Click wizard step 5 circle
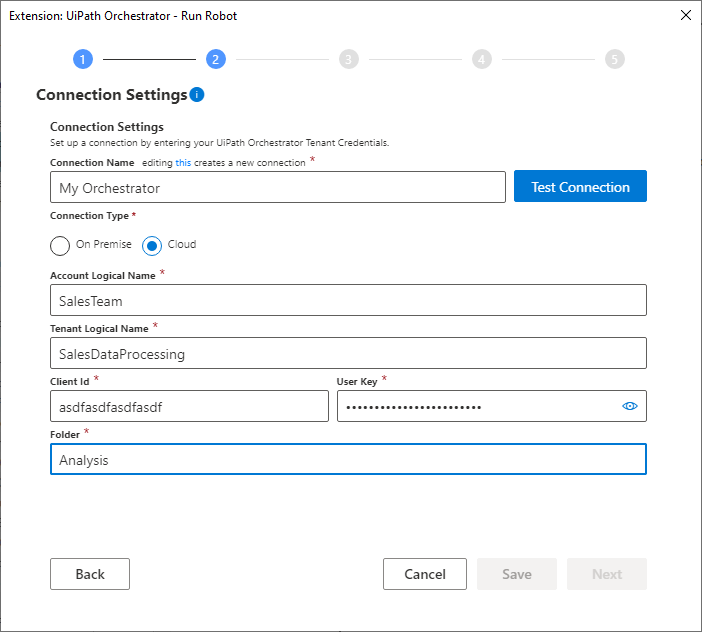 tap(615, 59)
